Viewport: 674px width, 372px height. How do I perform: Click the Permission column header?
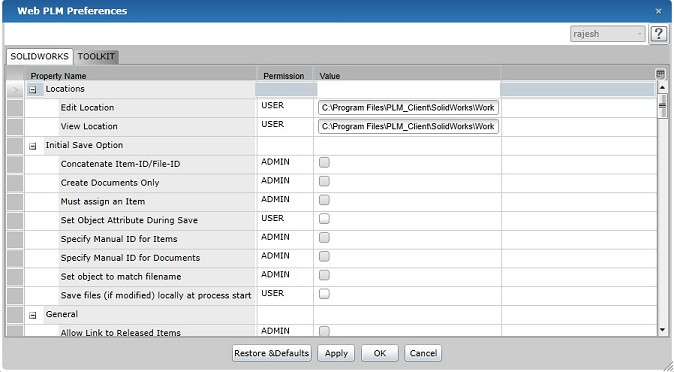coord(285,76)
